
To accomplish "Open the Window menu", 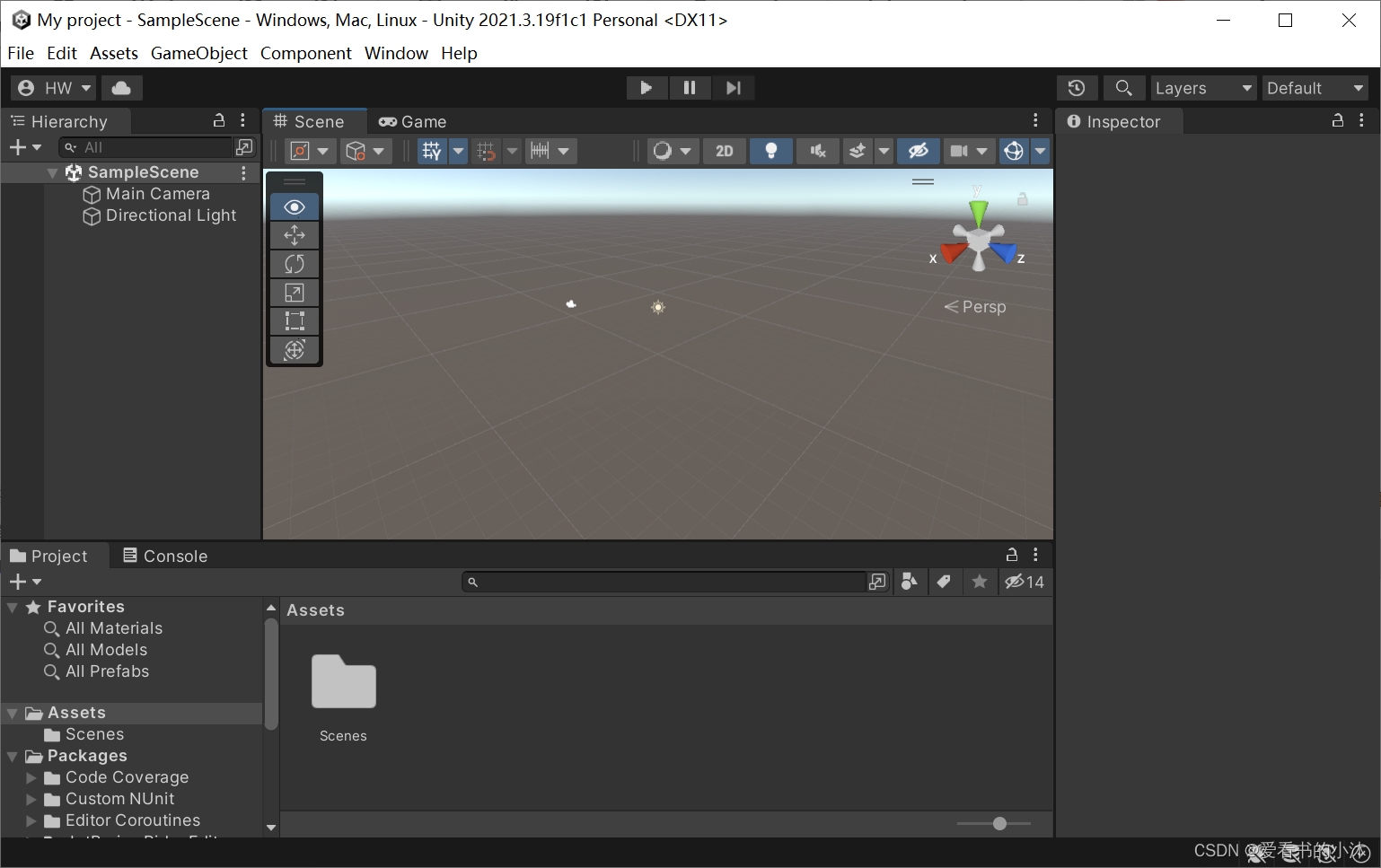I will 396,53.
